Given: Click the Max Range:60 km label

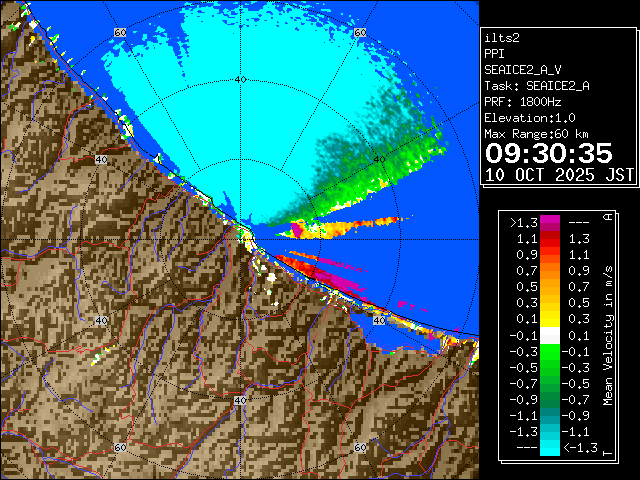Looking at the screenshot, I should pos(536,134).
